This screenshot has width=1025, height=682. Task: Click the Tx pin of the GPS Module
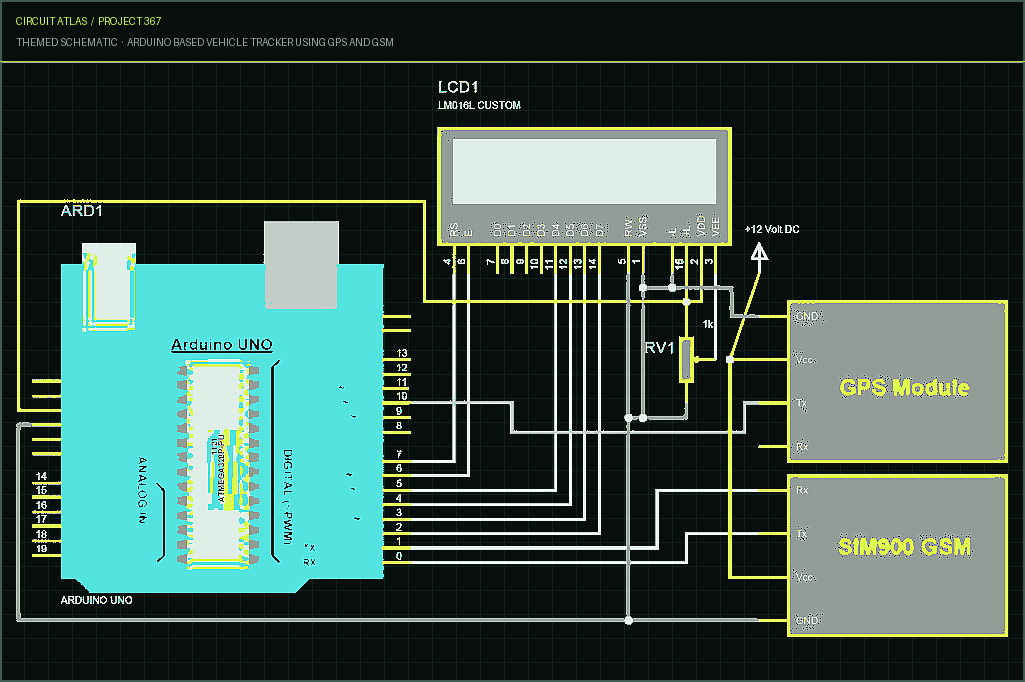click(801, 403)
